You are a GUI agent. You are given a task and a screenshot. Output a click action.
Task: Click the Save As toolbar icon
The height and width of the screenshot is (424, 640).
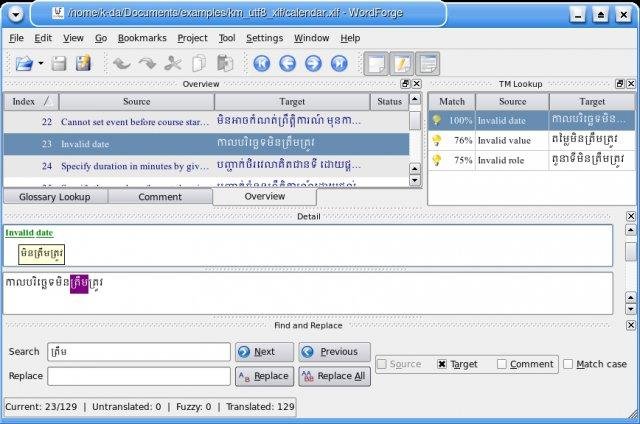(84, 63)
